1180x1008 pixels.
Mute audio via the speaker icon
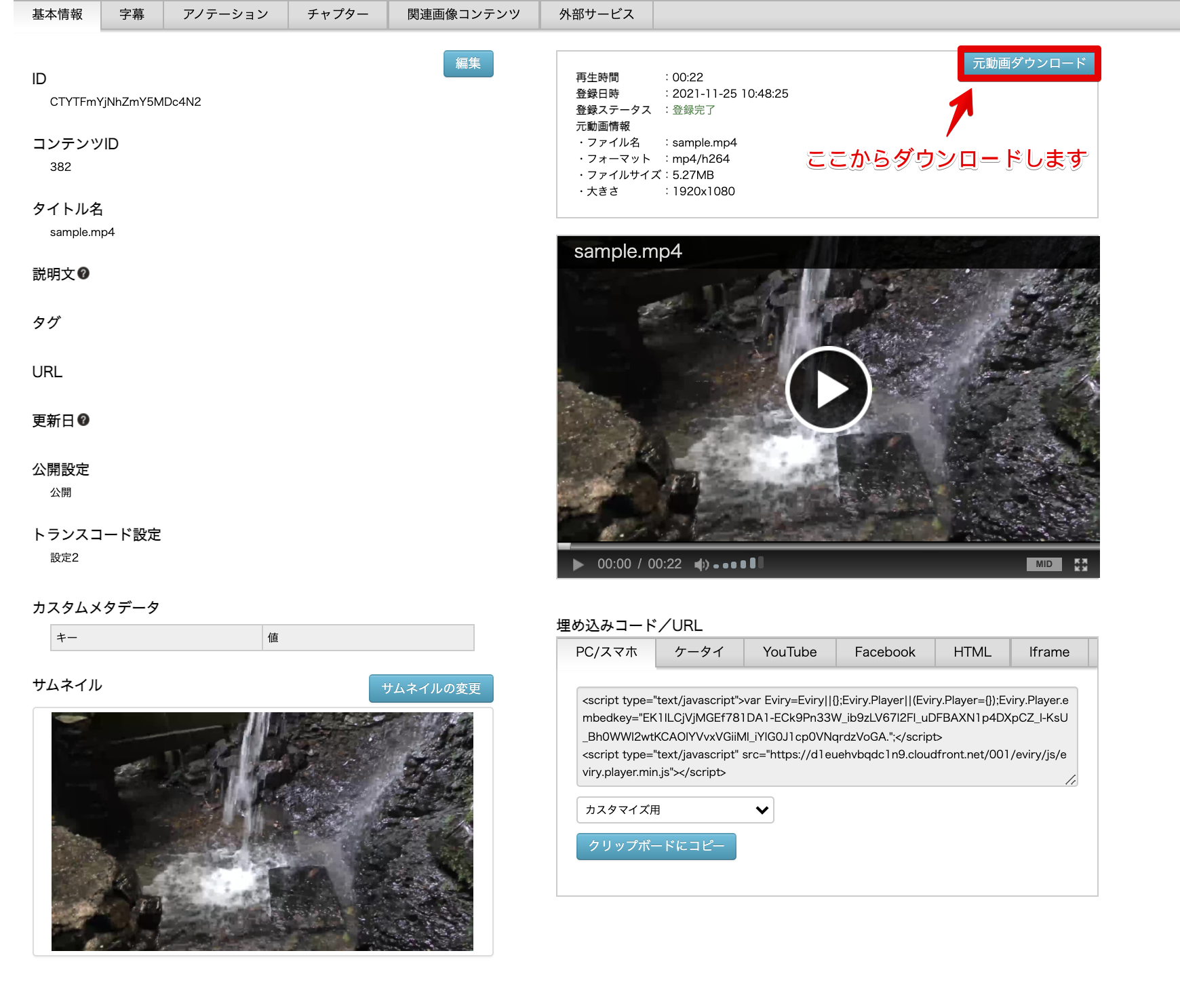tap(701, 564)
